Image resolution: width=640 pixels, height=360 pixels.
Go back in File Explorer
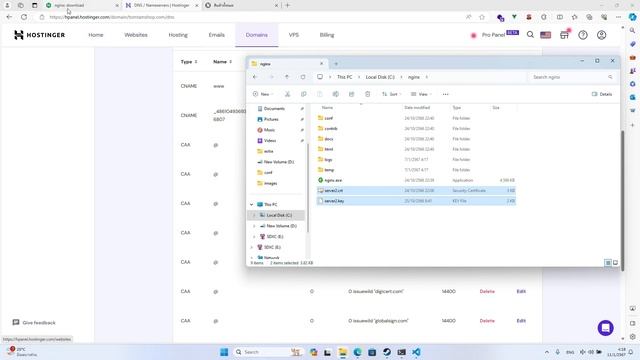tap(255, 77)
